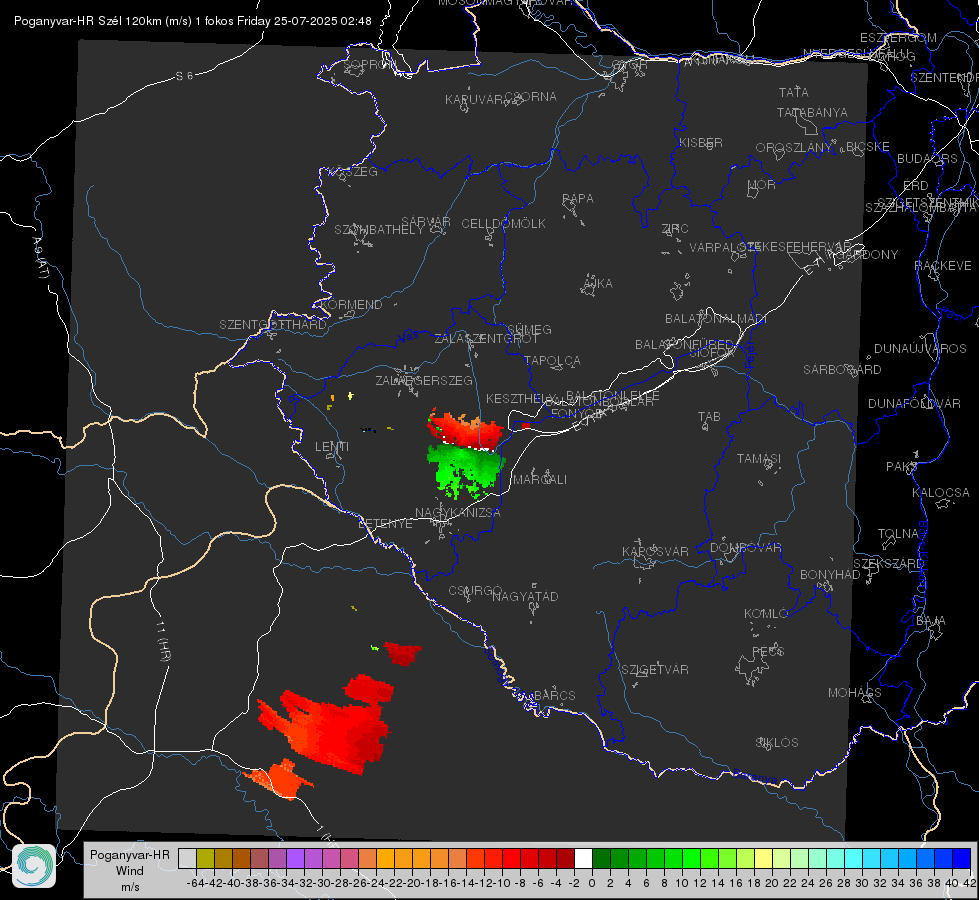
Task: Click the NAGYATÁD city label
Action: 525,596
